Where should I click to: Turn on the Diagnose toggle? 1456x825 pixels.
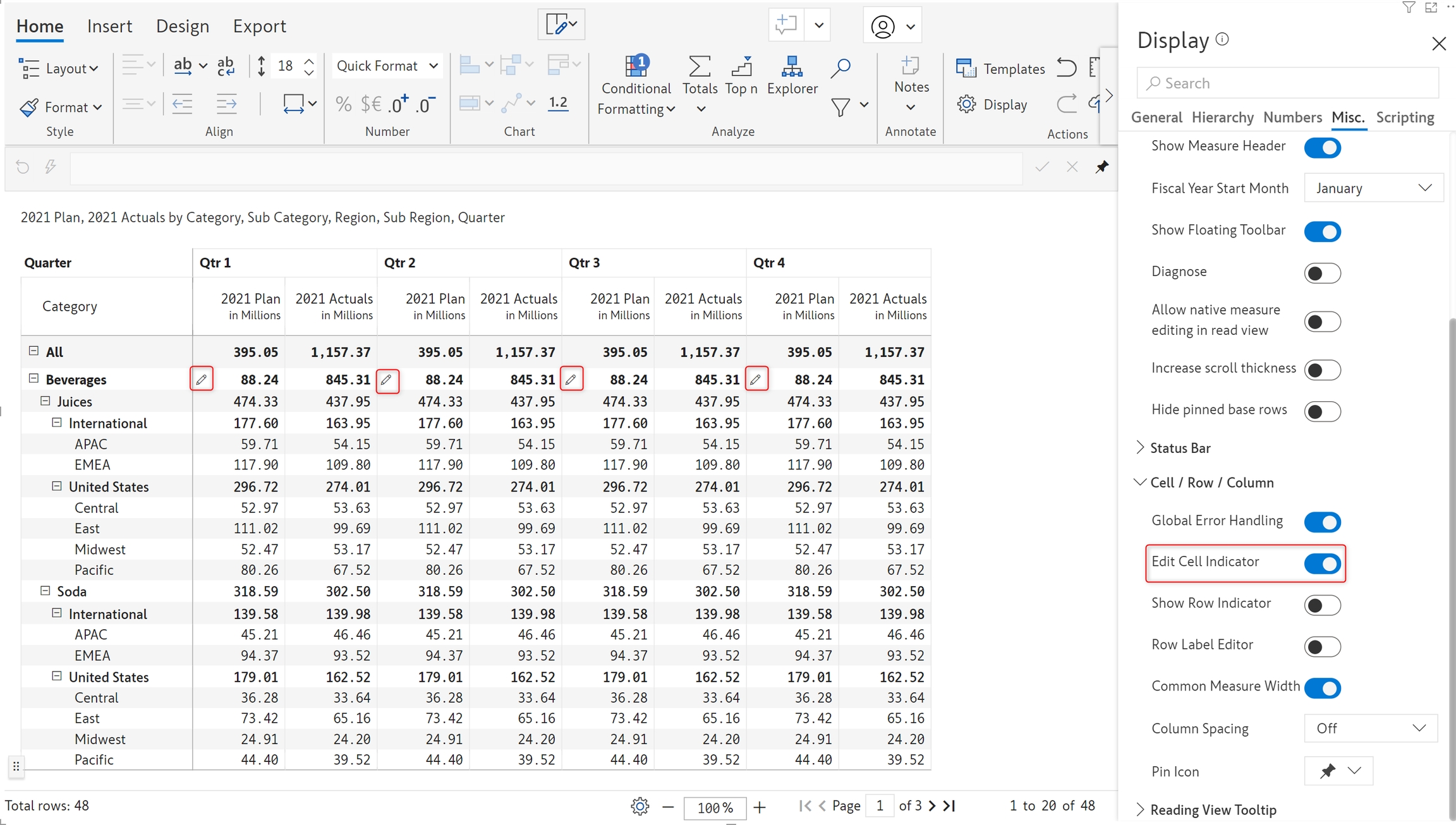pyautogui.click(x=1322, y=273)
